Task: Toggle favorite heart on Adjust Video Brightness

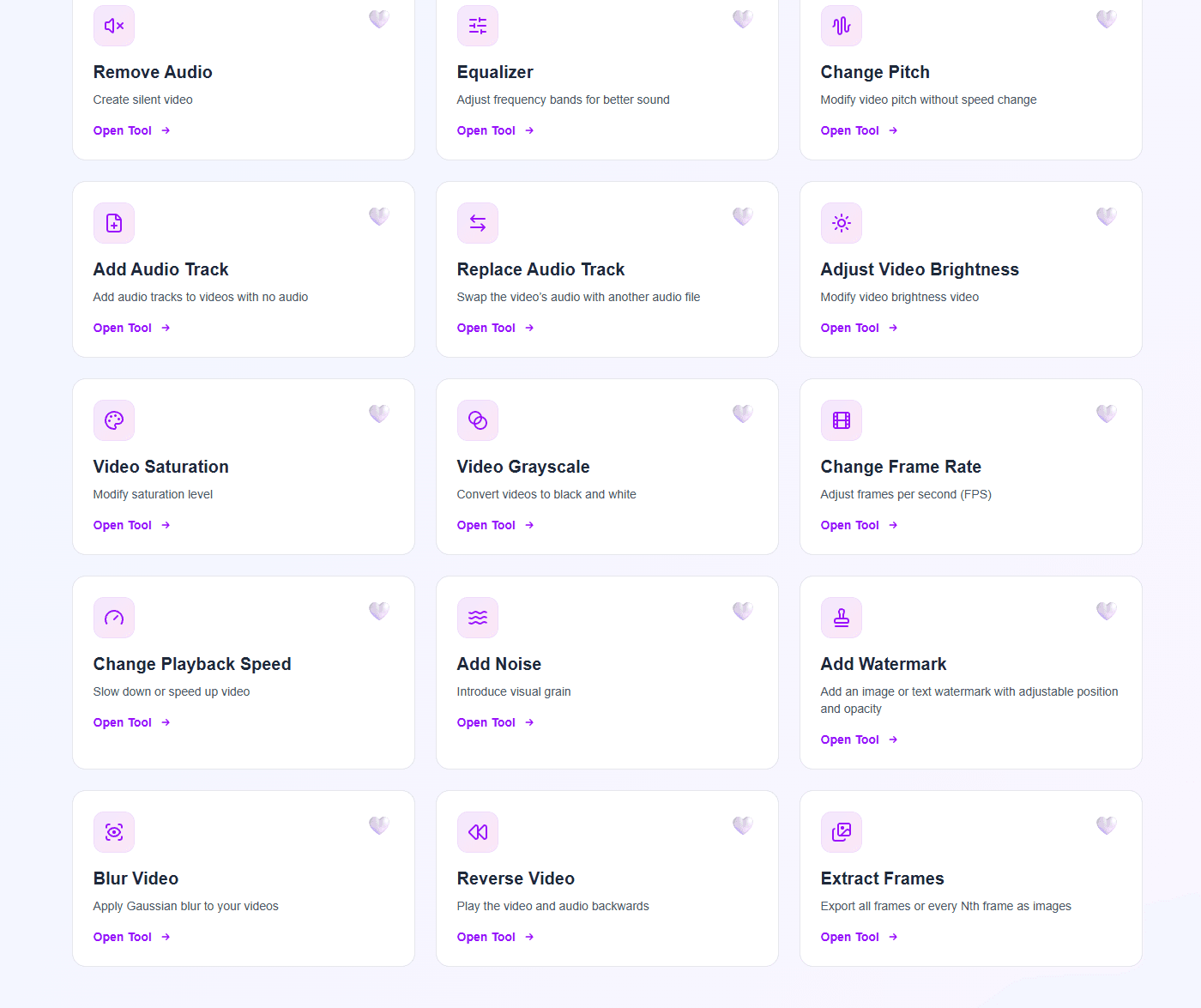Action: click(1107, 216)
